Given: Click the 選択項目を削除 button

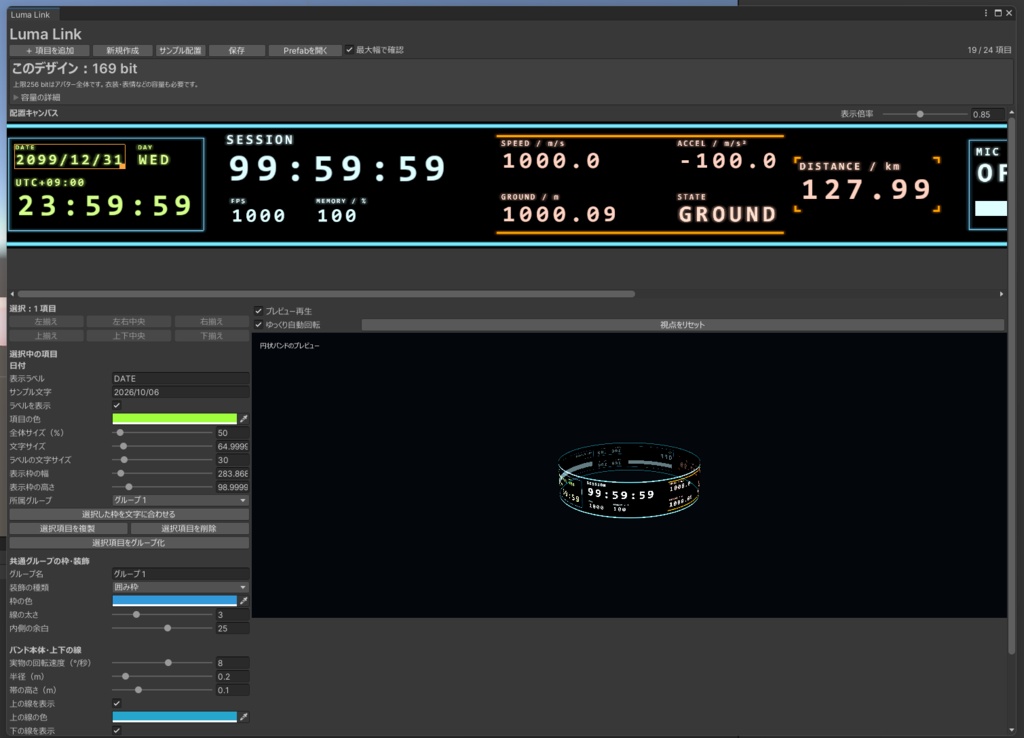Looking at the screenshot, I should (x=189, y=528).
